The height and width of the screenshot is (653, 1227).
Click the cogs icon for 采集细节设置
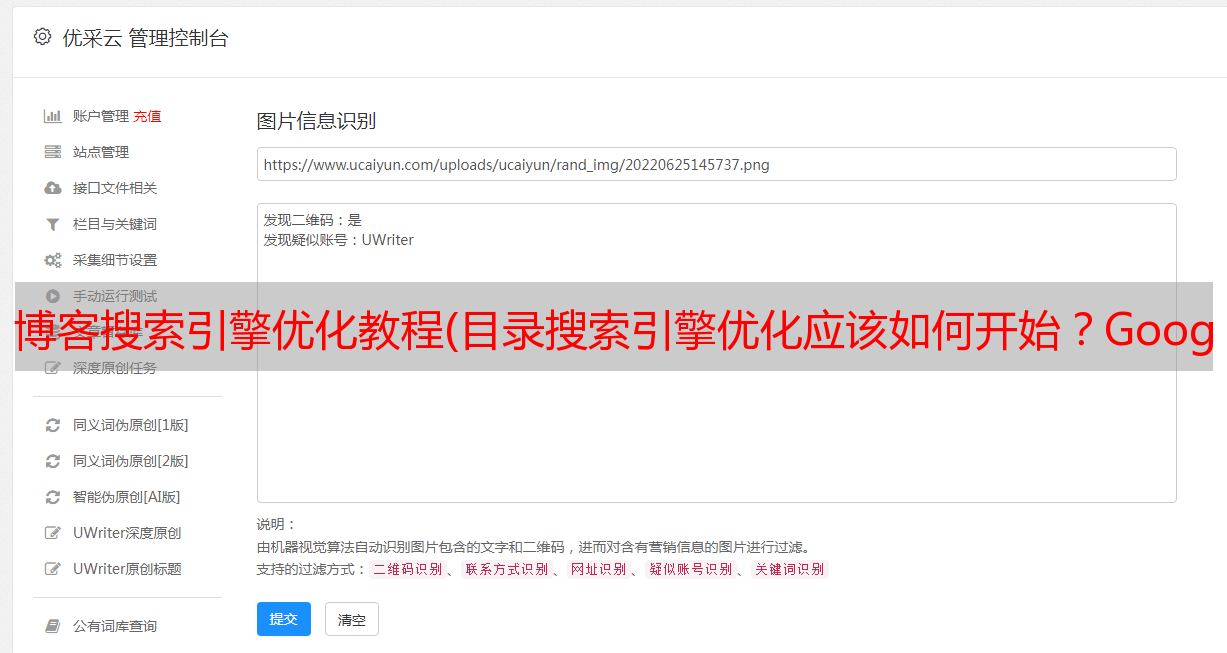click(53, 260)
